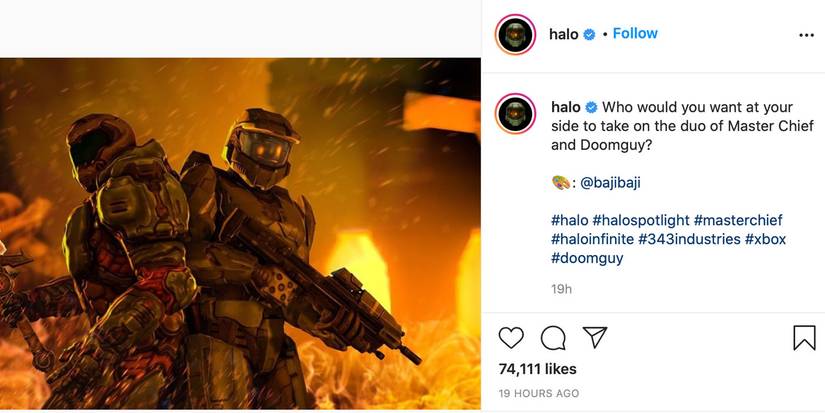Share the post via paper plane icon
The width and height of the screenshot is (825, 413).
pos(595,338)
